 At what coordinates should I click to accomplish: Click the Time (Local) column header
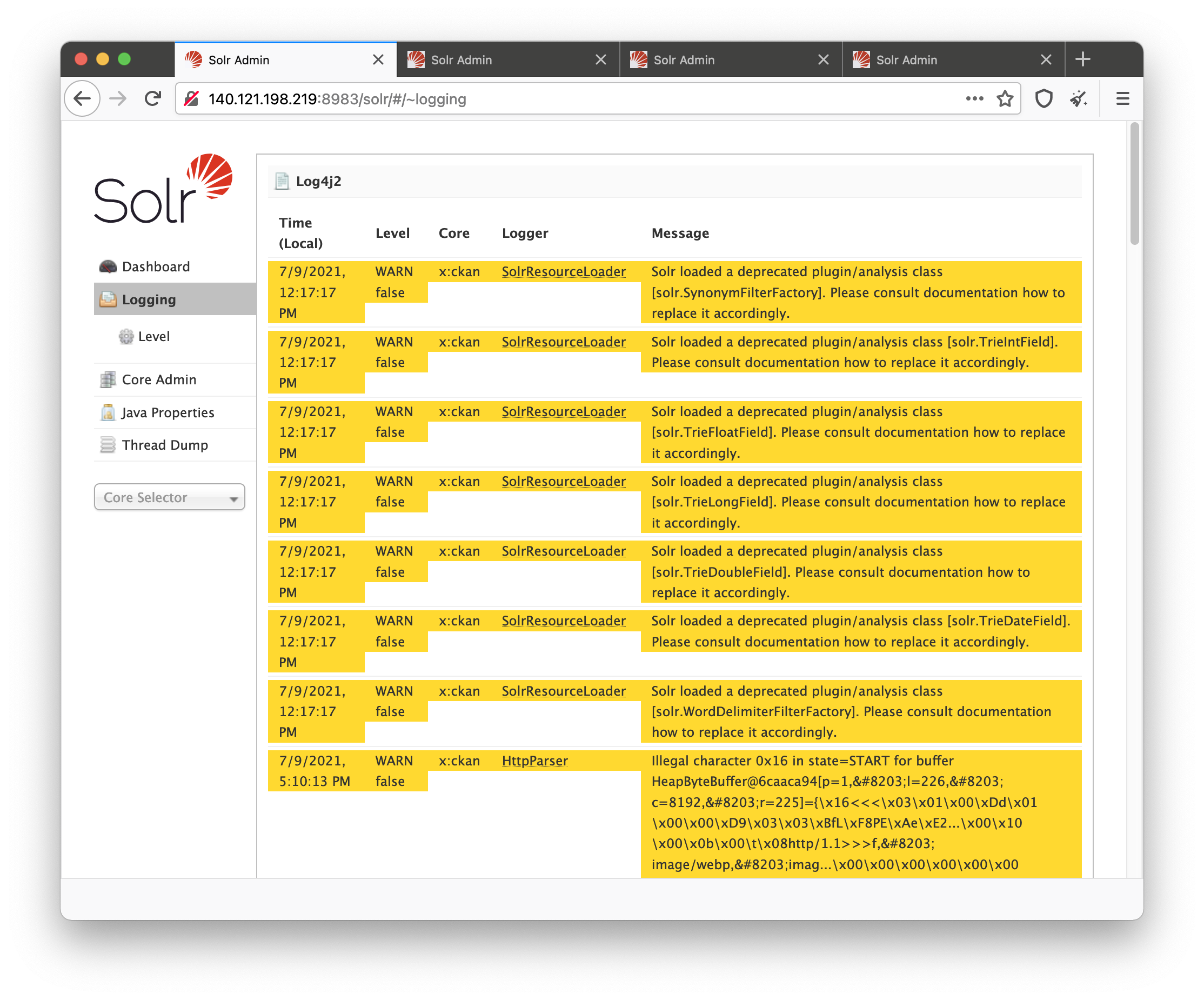(x=300, y=233)
